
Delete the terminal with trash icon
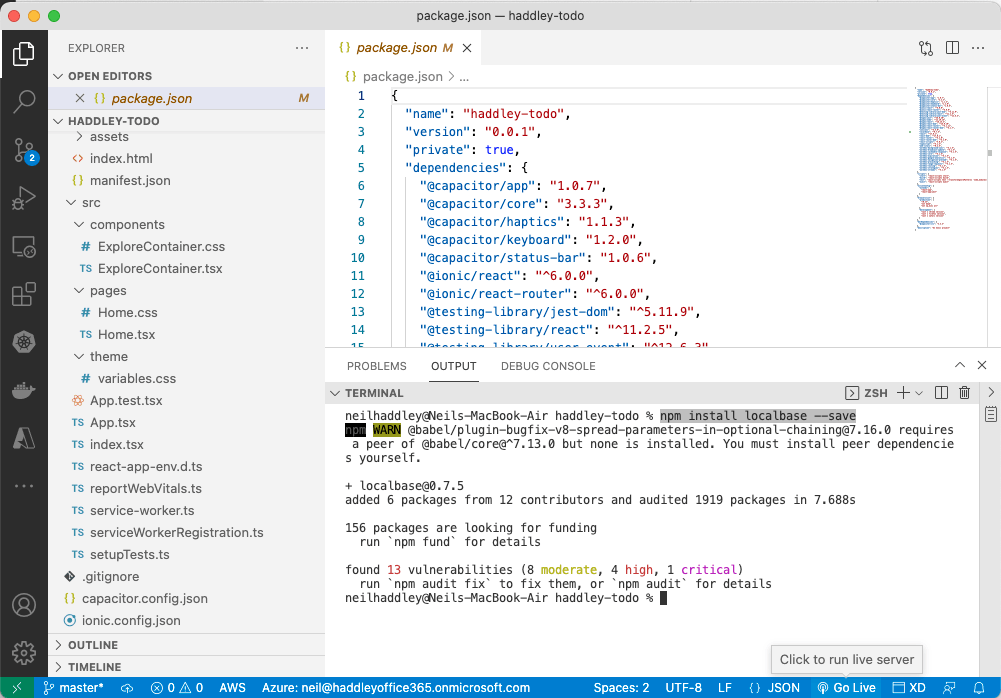[x=965, y=393]
